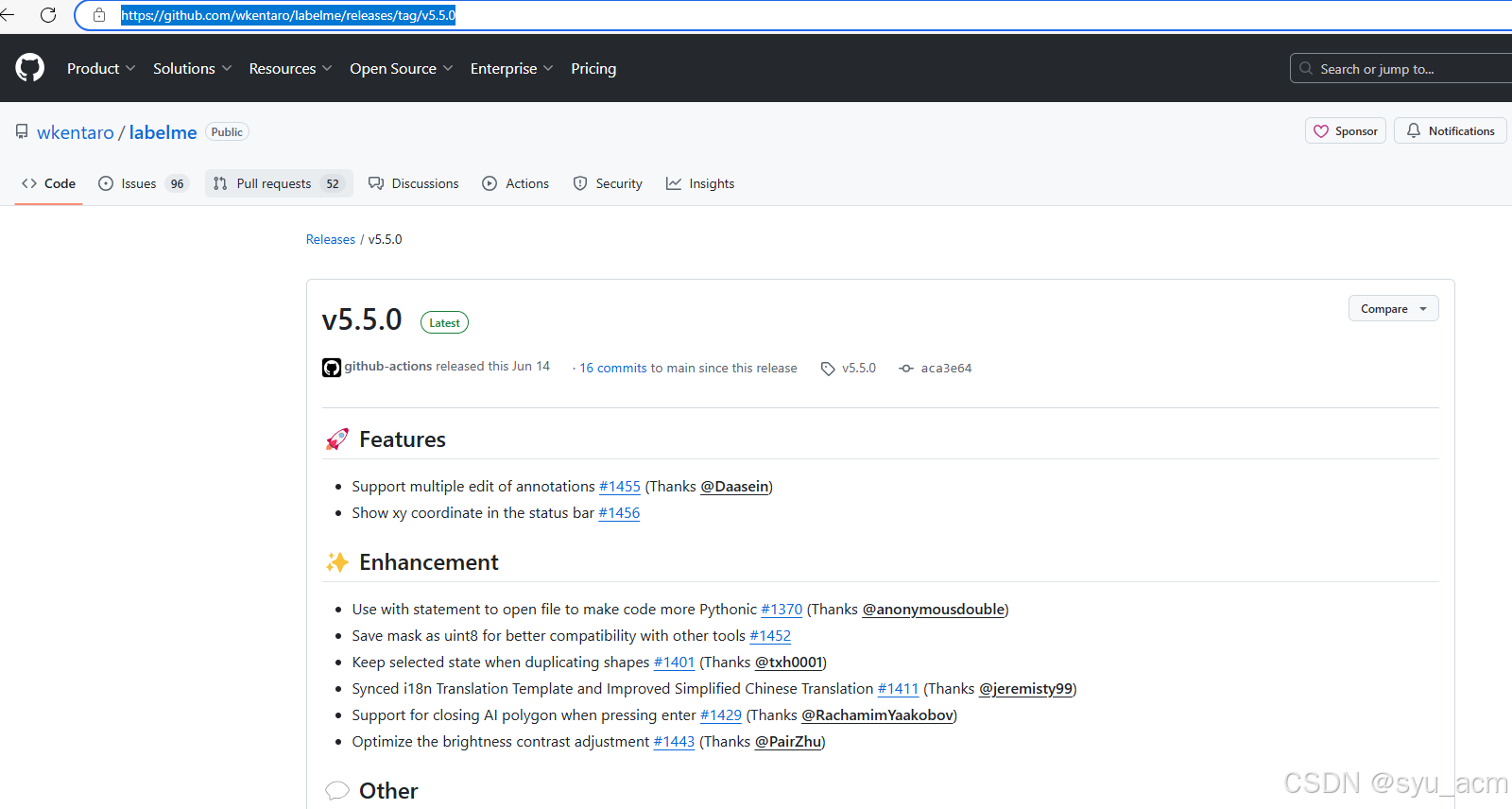Go to Releases breadcrumb link

[331, 239]
